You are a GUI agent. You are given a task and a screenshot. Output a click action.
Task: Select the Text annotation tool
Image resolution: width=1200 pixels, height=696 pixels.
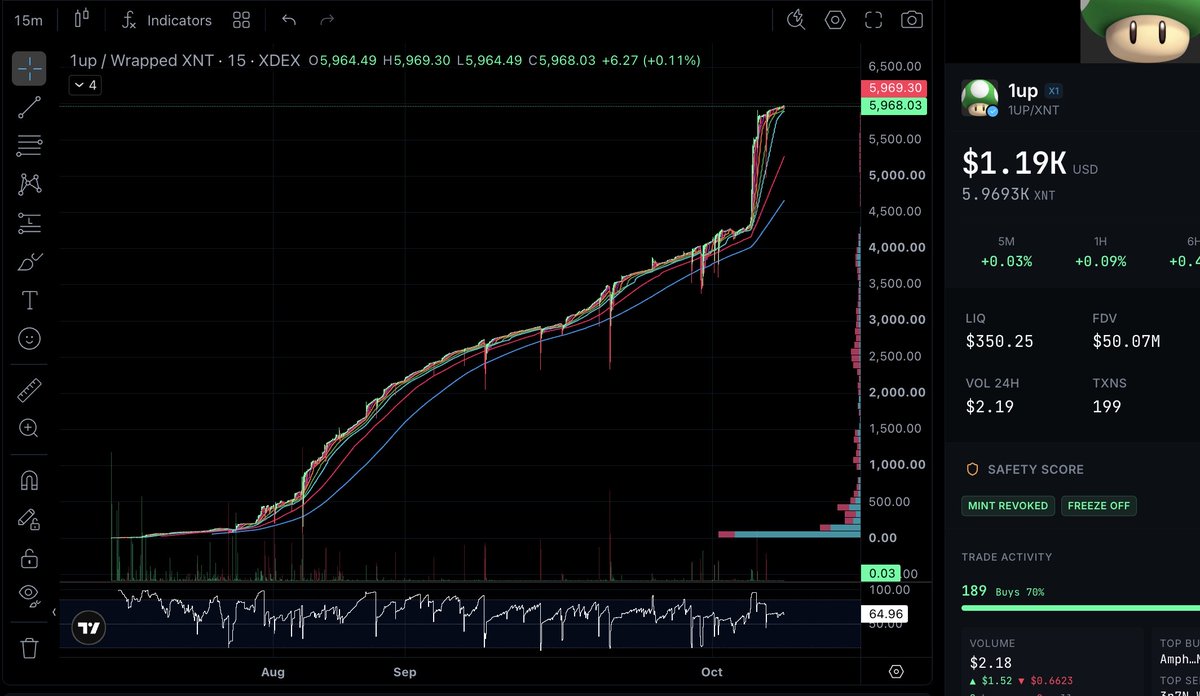(x=29, y=301)
